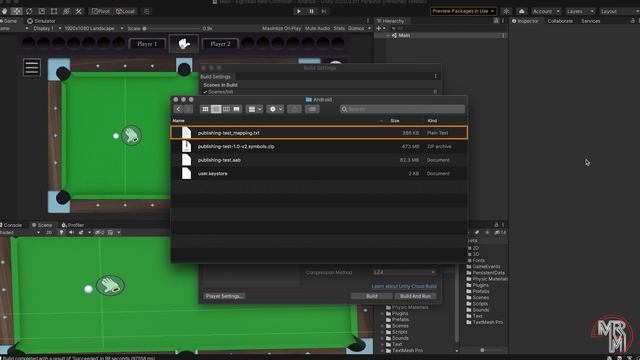Select the Rotate tool
Image resolution: width=640 pixels, height=360 pixels.
(29, 11)
